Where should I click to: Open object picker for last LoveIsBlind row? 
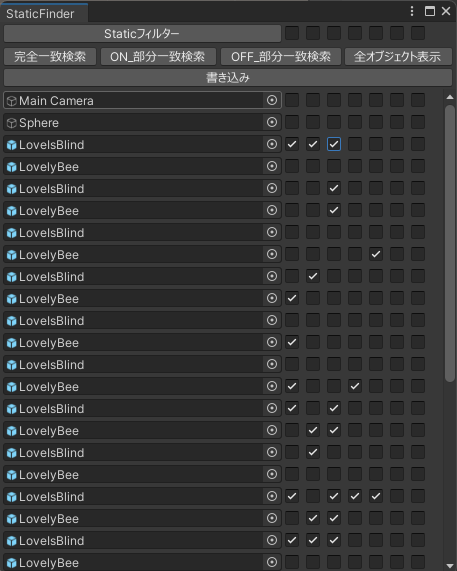[x=272, y=540]
